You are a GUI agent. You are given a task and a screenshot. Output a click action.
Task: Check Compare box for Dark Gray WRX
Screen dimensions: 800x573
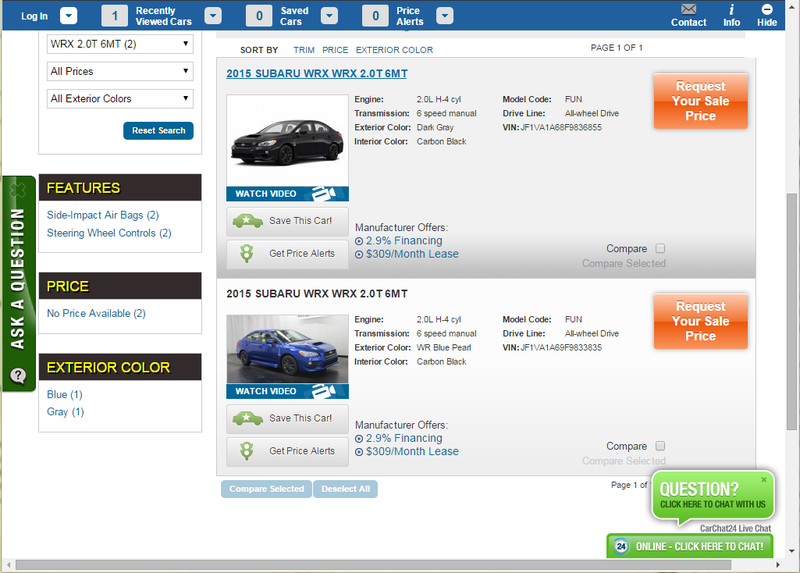[x=660, y=248]
